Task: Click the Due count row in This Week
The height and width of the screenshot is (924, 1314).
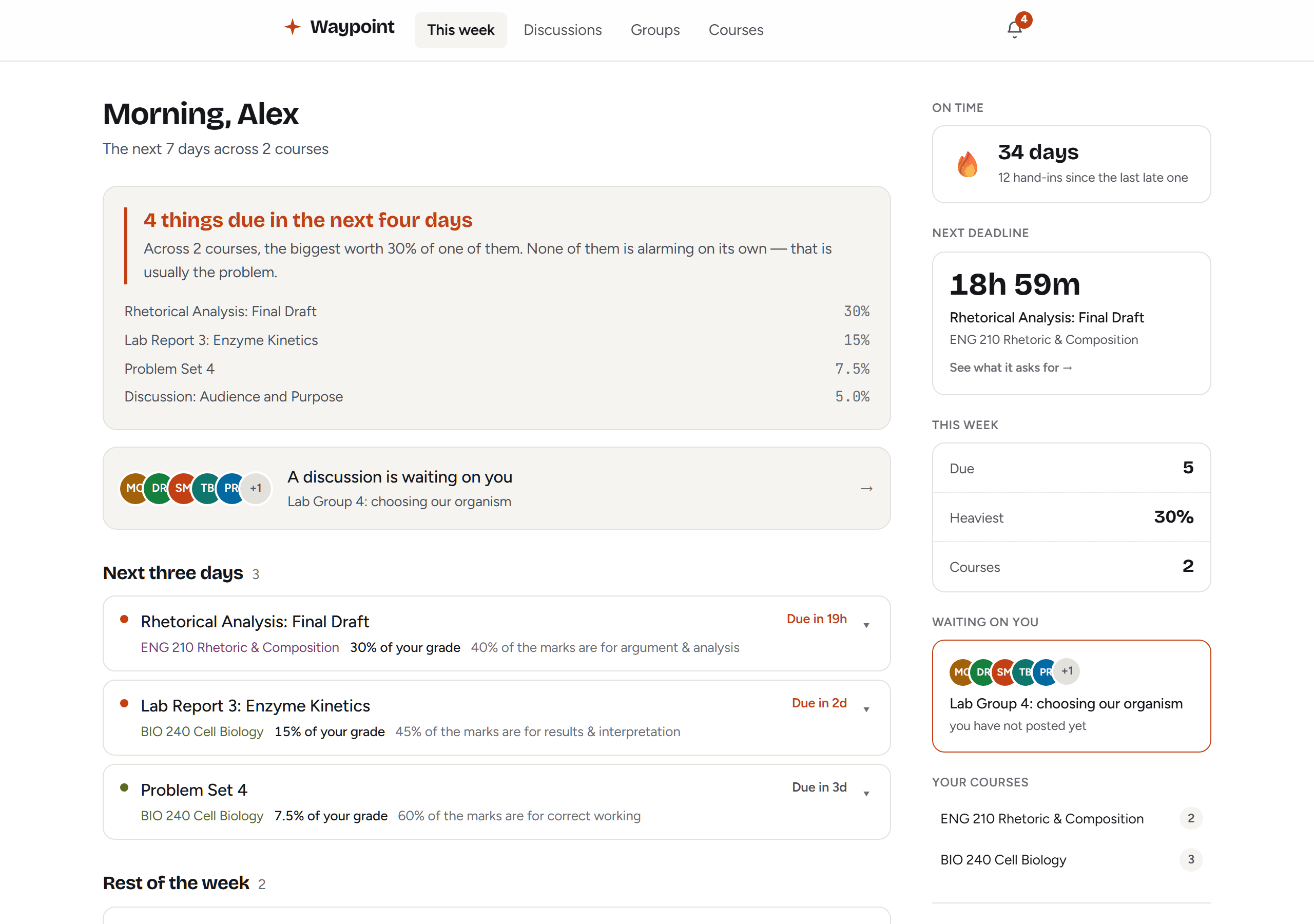Action: pyautogui.click(x=1071, y=468)
